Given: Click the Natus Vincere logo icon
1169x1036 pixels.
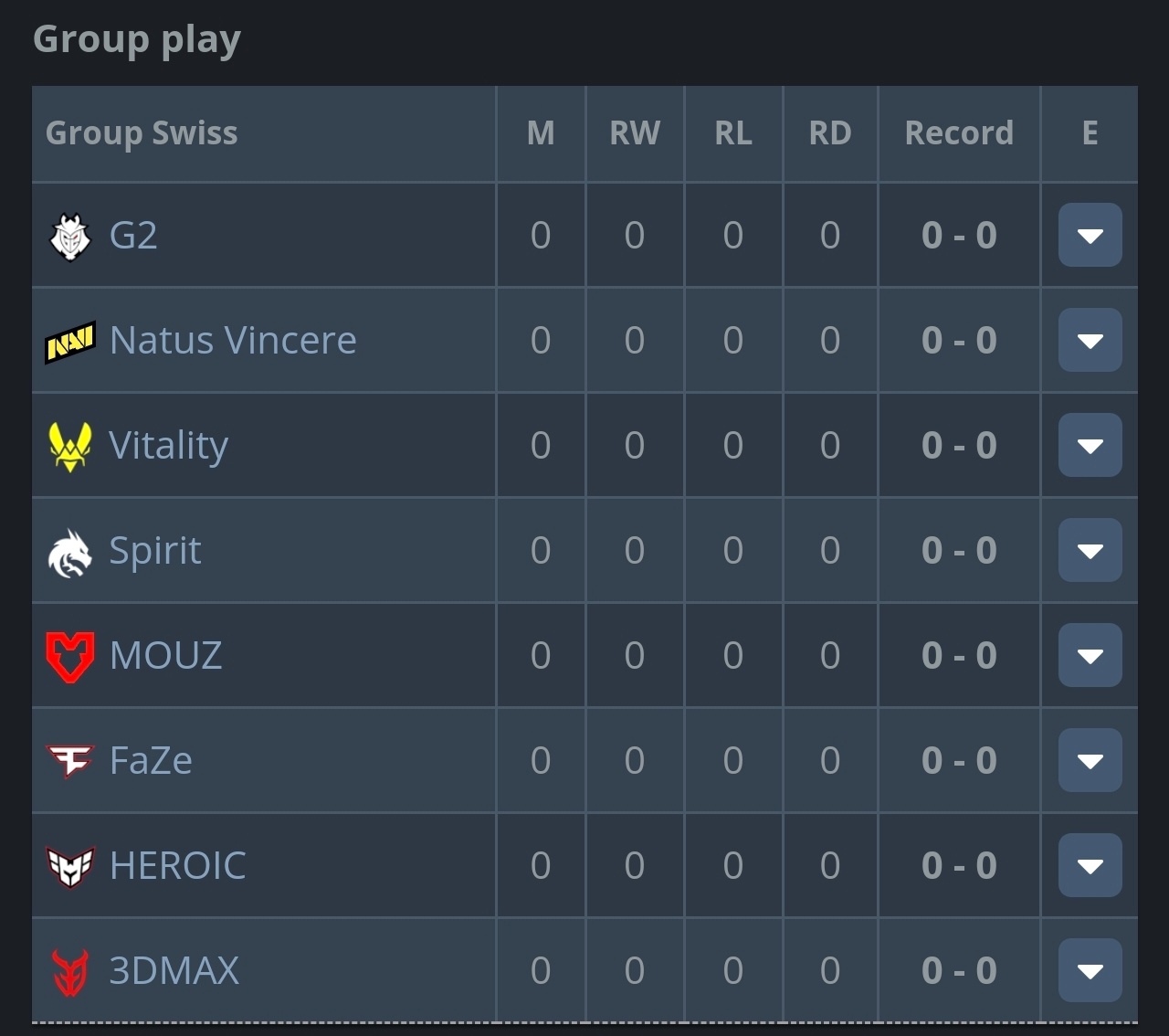Looking at the screenshot, I should point(70,342).
